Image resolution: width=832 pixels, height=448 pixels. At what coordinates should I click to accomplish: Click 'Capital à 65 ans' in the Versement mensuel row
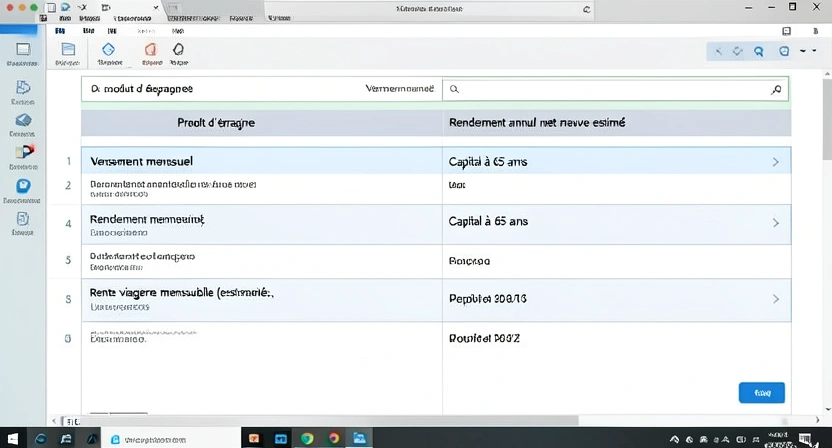click(488, 162)
